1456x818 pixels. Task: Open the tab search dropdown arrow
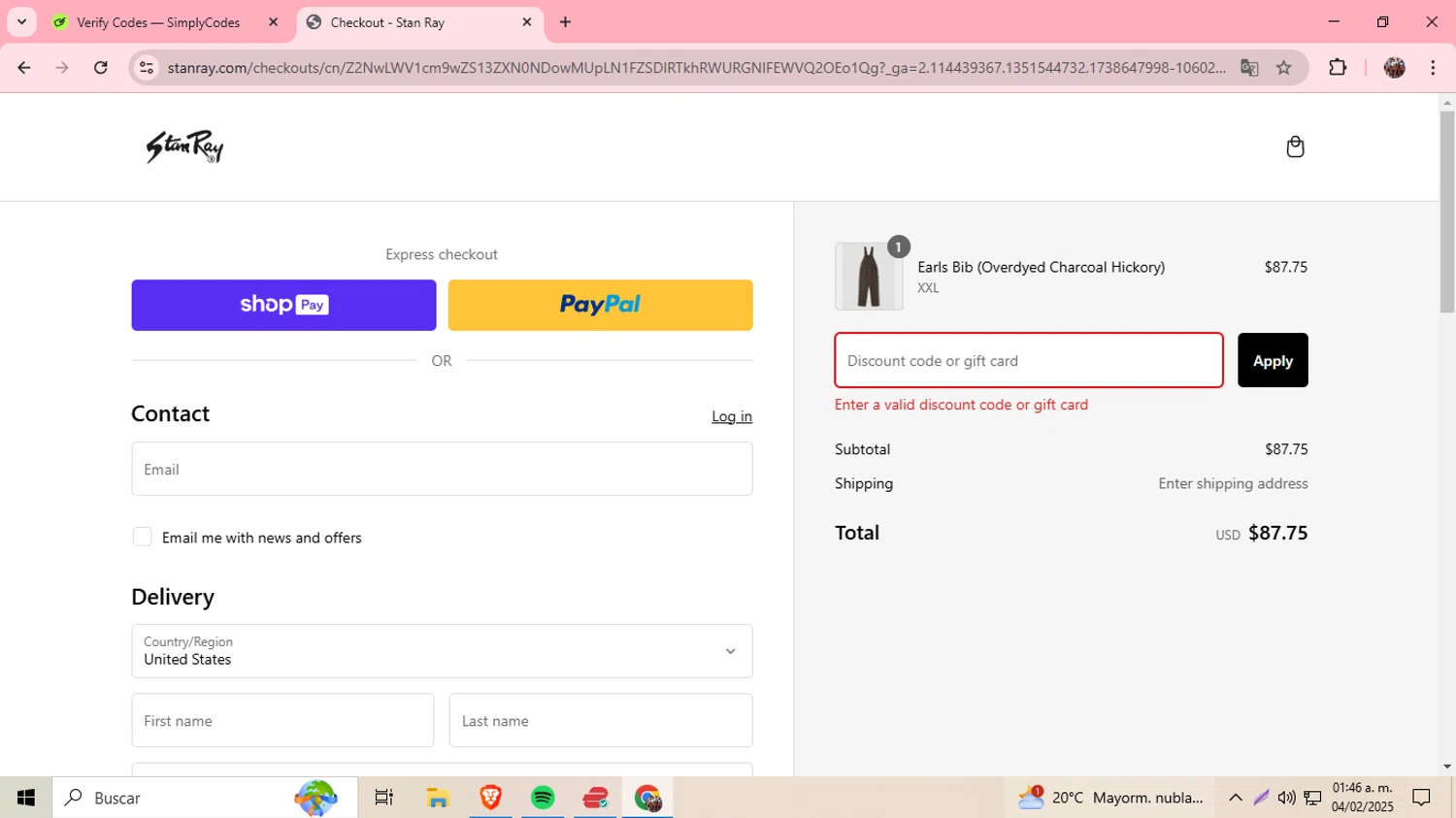pos(21,22)
